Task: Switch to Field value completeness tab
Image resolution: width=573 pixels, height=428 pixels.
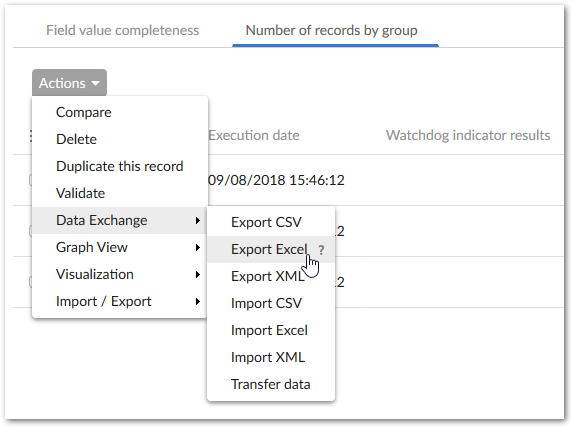Action: pyautogui.click(x=122, y=30)
